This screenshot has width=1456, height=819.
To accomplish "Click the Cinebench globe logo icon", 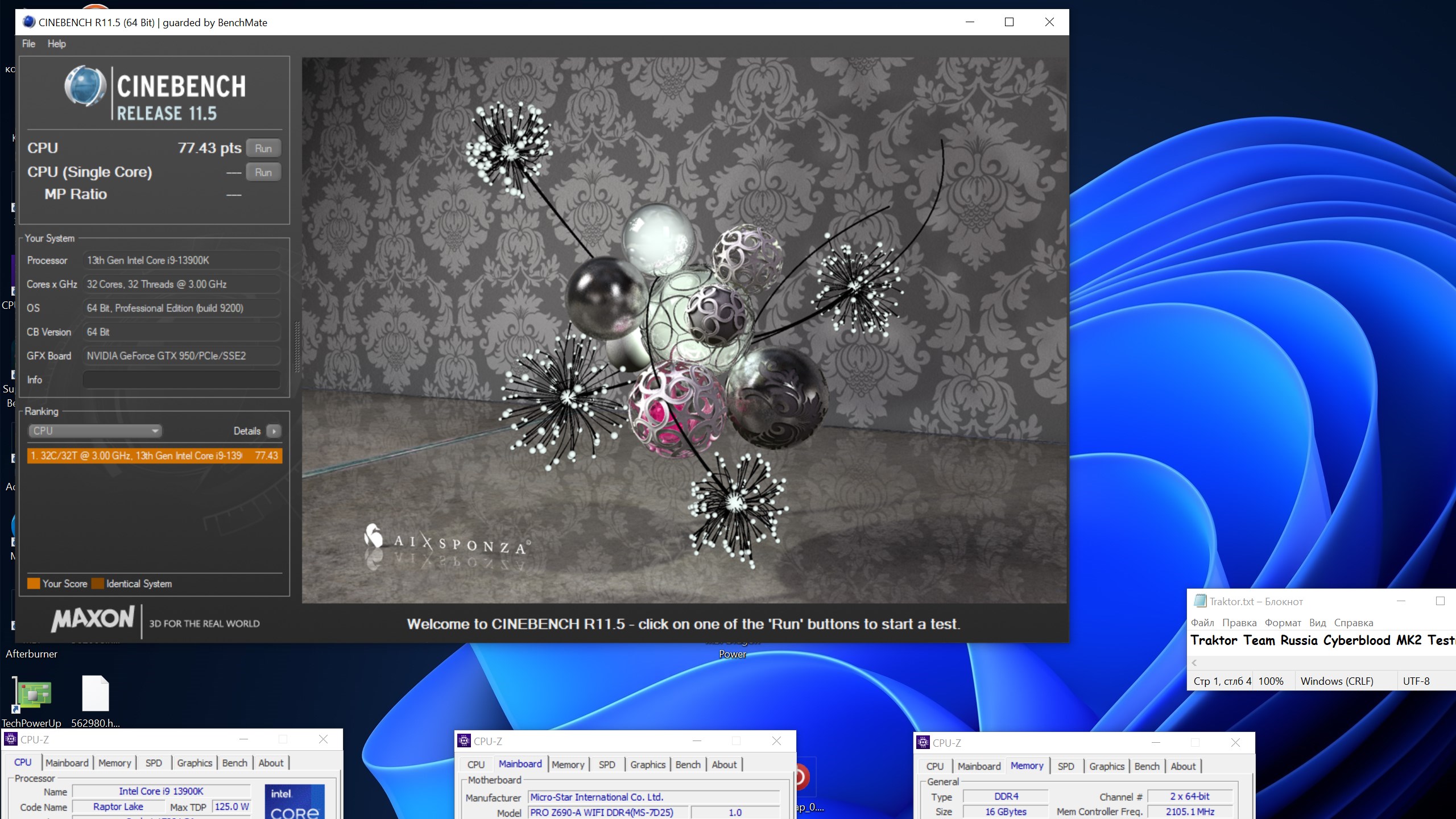I will (x=85, y=86).
